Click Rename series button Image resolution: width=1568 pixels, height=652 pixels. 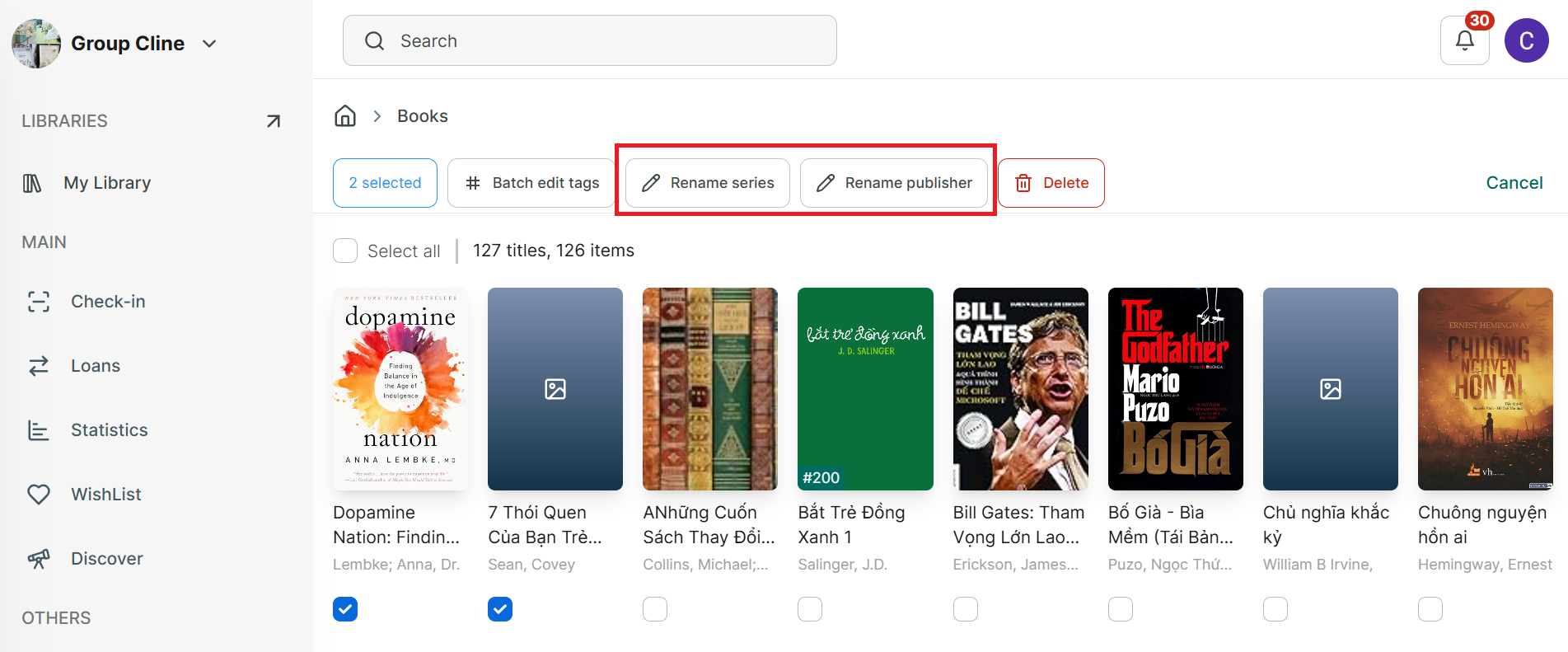click(x=708, y=183)
